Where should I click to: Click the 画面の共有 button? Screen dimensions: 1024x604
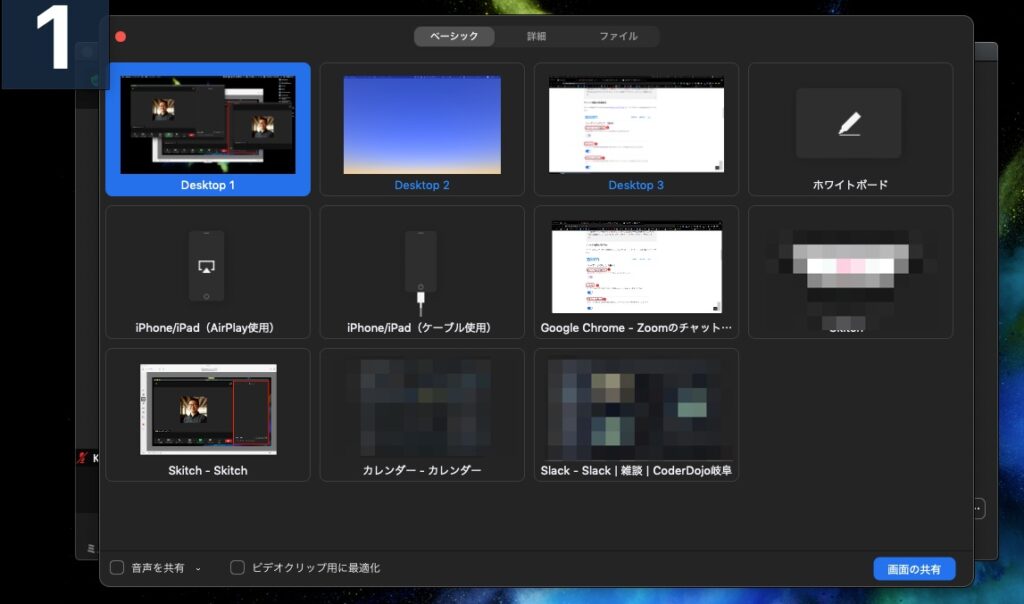click(x=914, y=569)
